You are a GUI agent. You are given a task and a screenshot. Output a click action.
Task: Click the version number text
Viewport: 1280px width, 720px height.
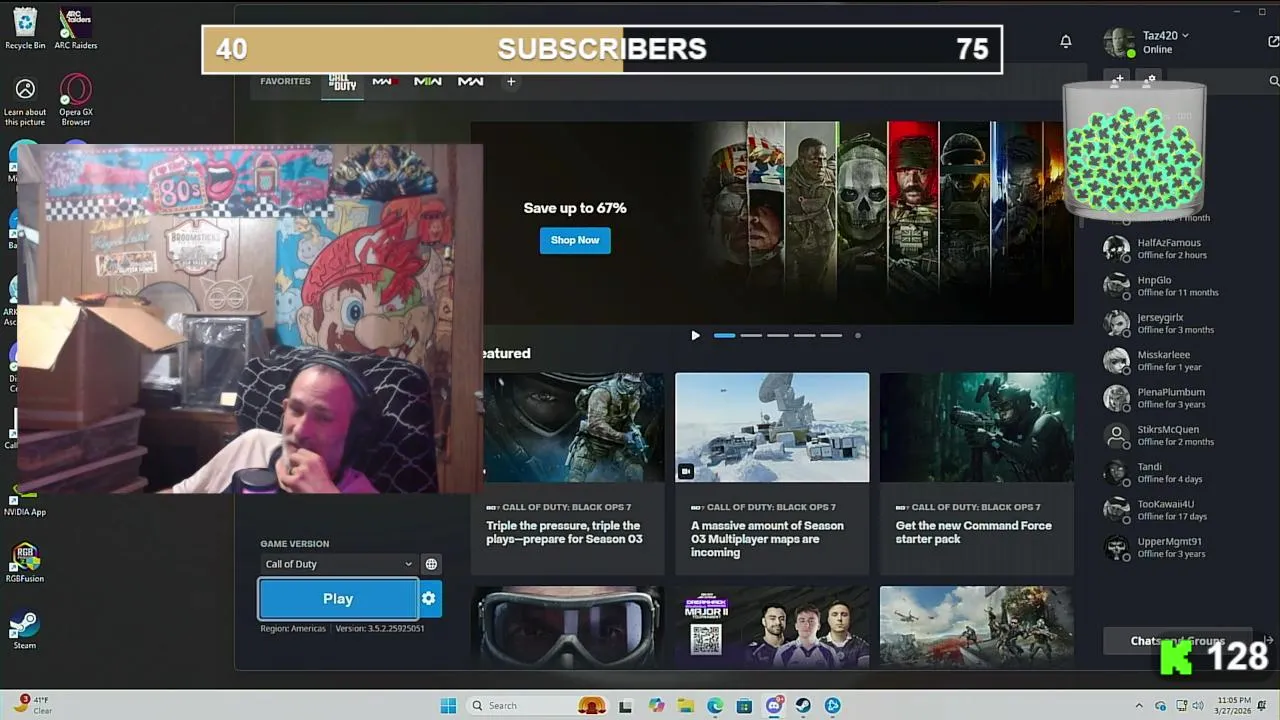point(380,628)
